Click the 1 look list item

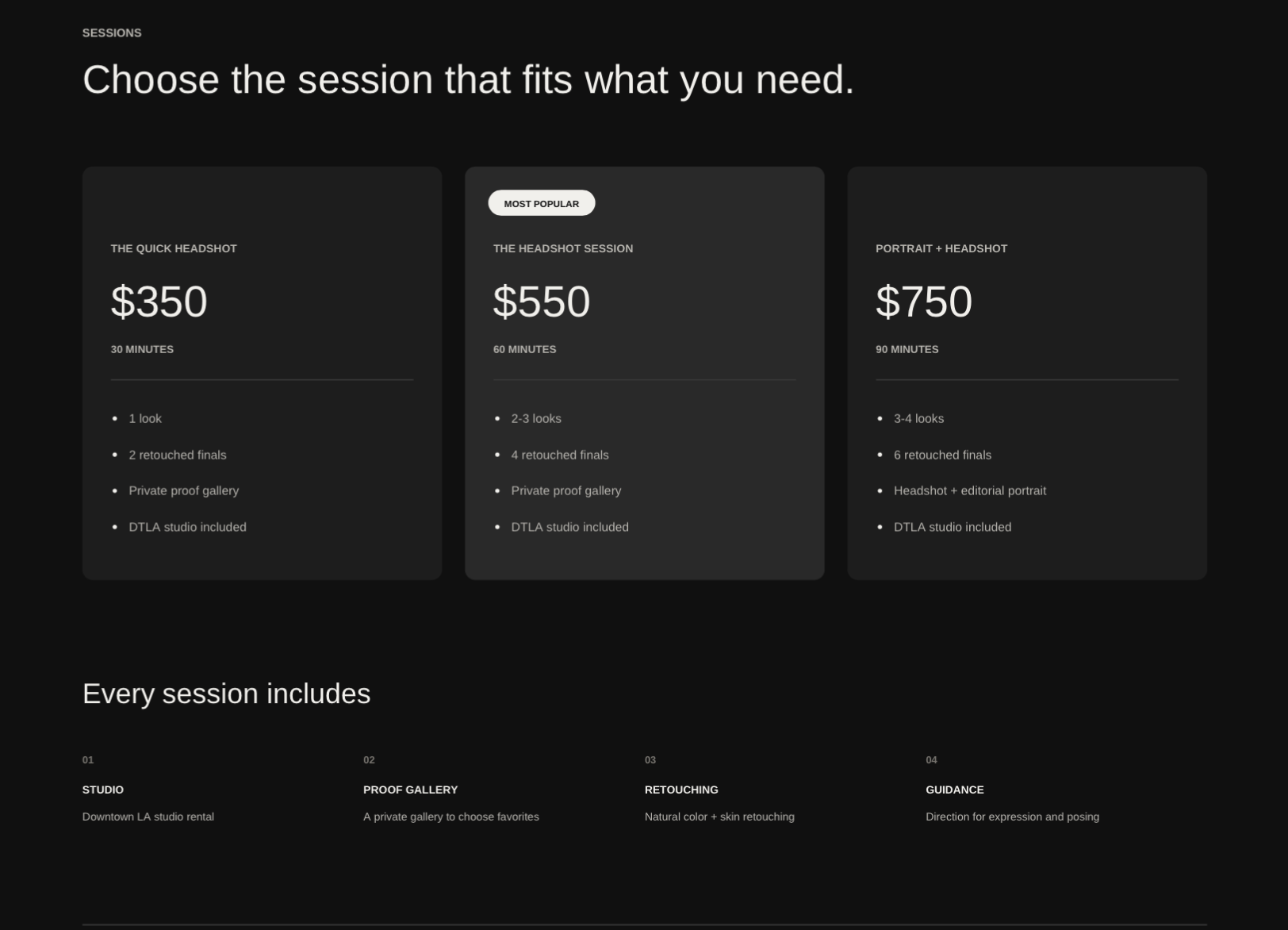tap(145, 418)
